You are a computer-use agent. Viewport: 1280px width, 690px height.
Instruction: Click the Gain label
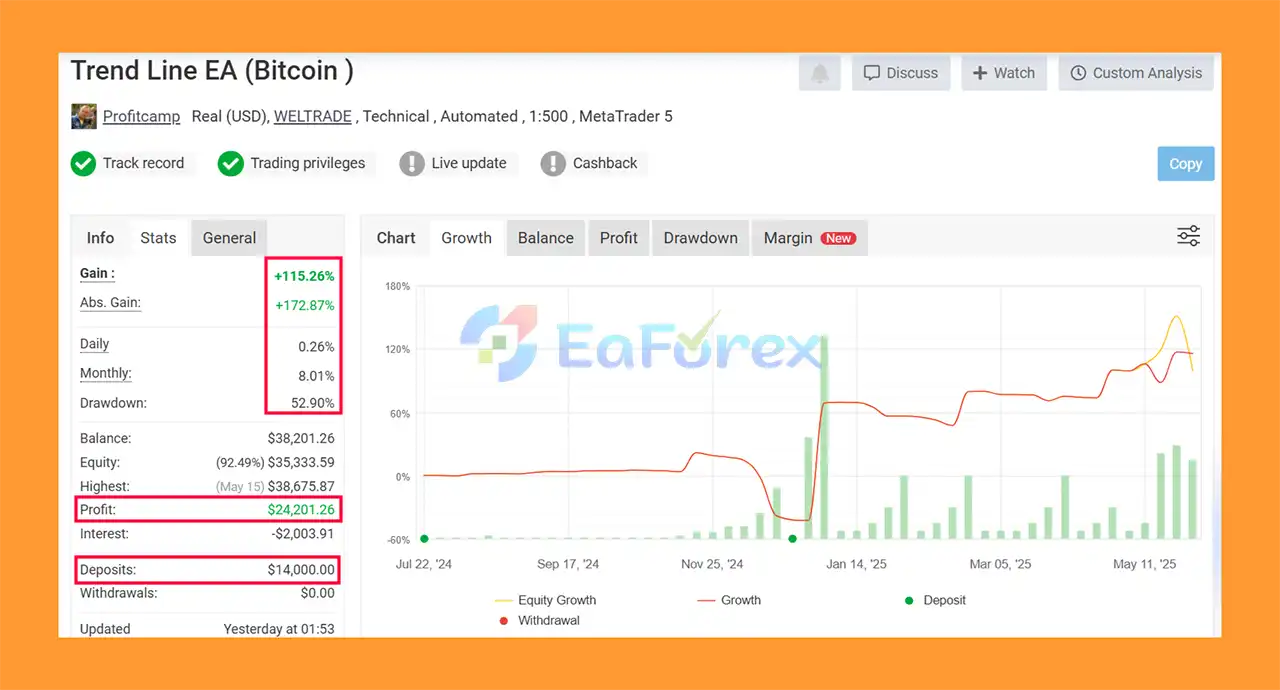pos(97,273)
